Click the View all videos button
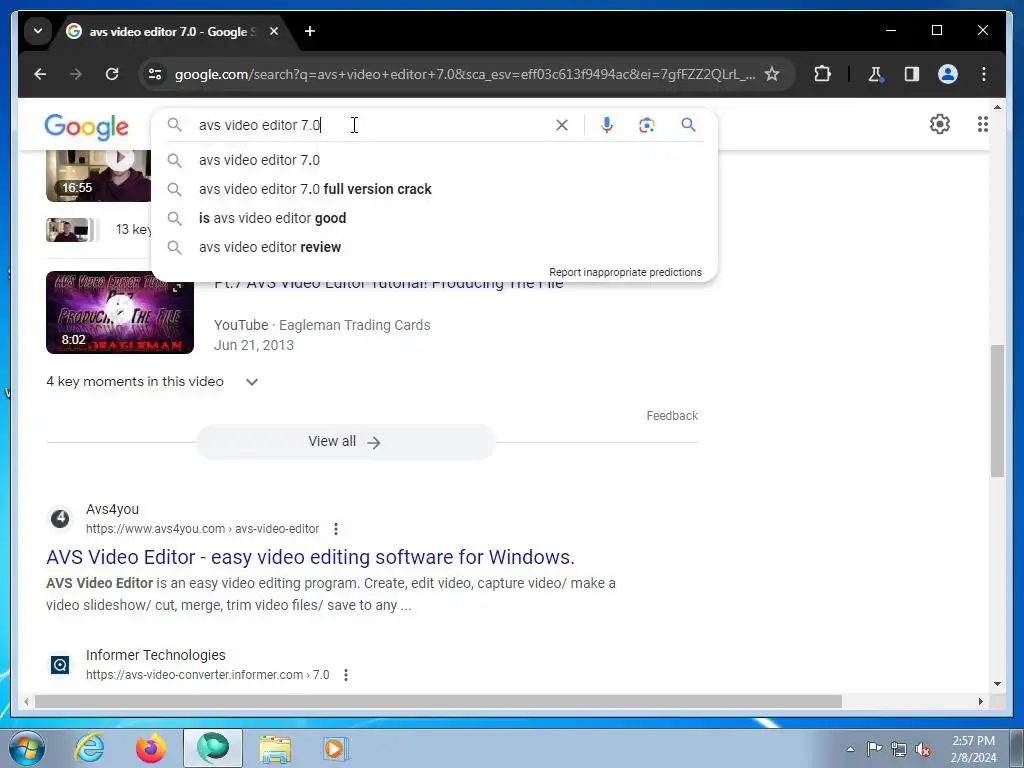1024x768 pixels. click(x=345, y=442)
